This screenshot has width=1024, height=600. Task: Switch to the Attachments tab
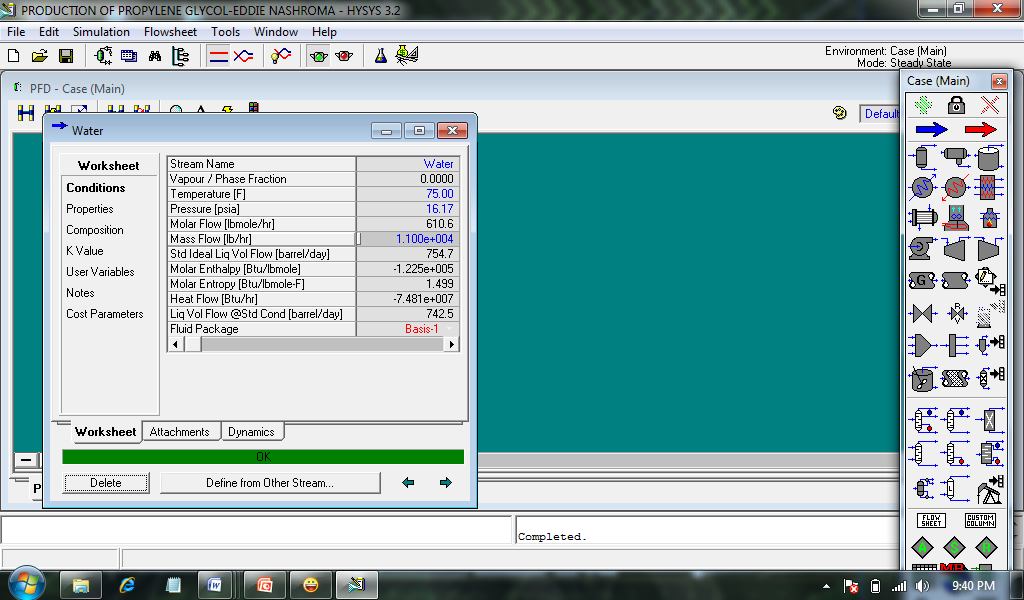click(x=180, y=432)
